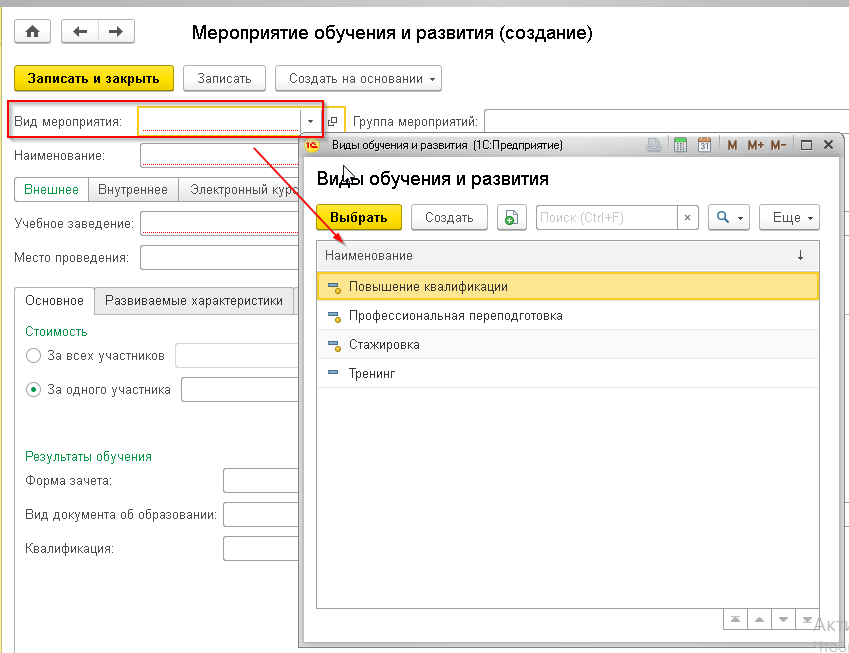
Task: Jump to the first list row arrow
Action: pyautogui.click(x=735, y=620)
